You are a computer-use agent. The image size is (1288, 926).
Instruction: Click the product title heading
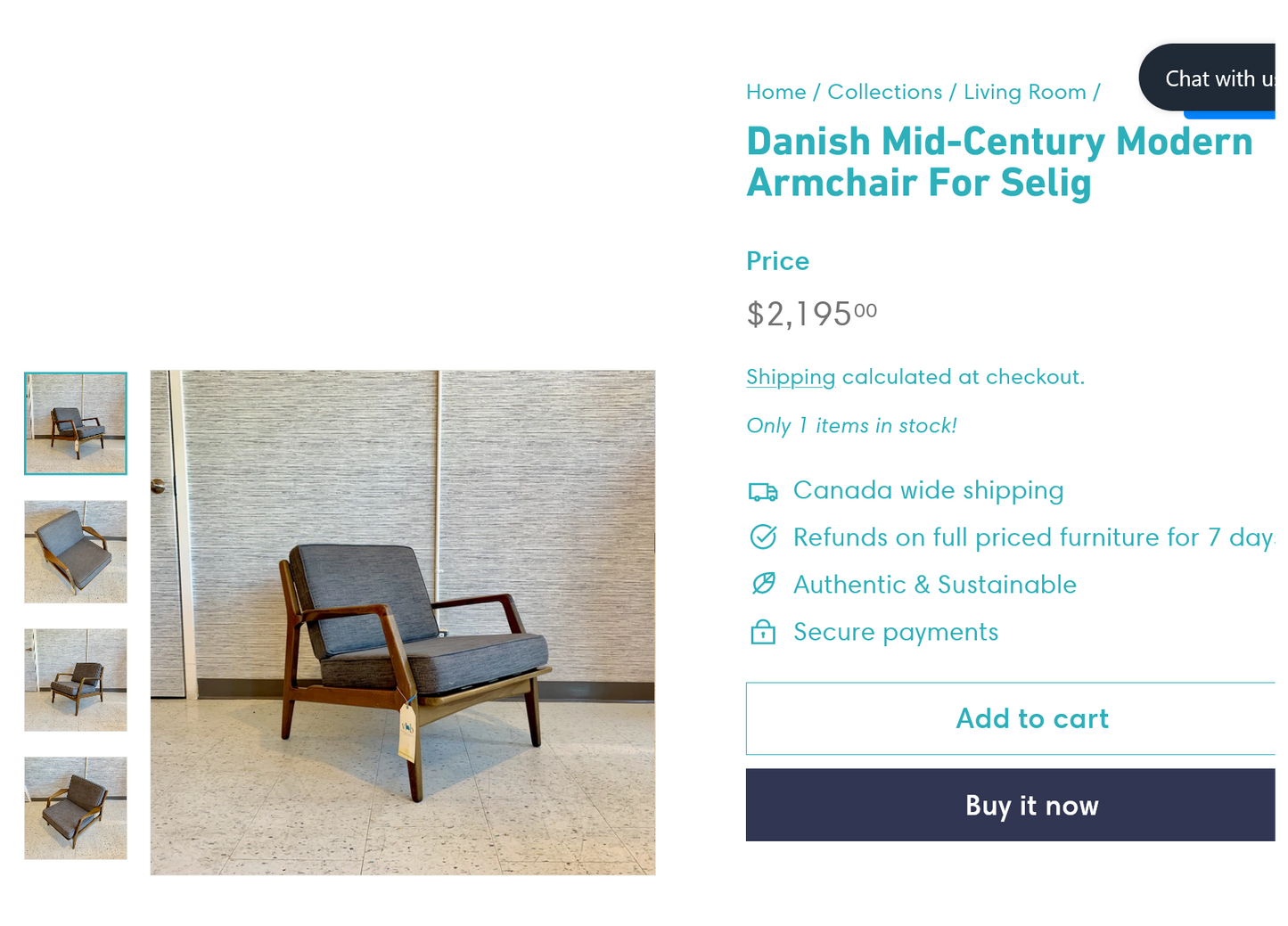coord(999,162)
